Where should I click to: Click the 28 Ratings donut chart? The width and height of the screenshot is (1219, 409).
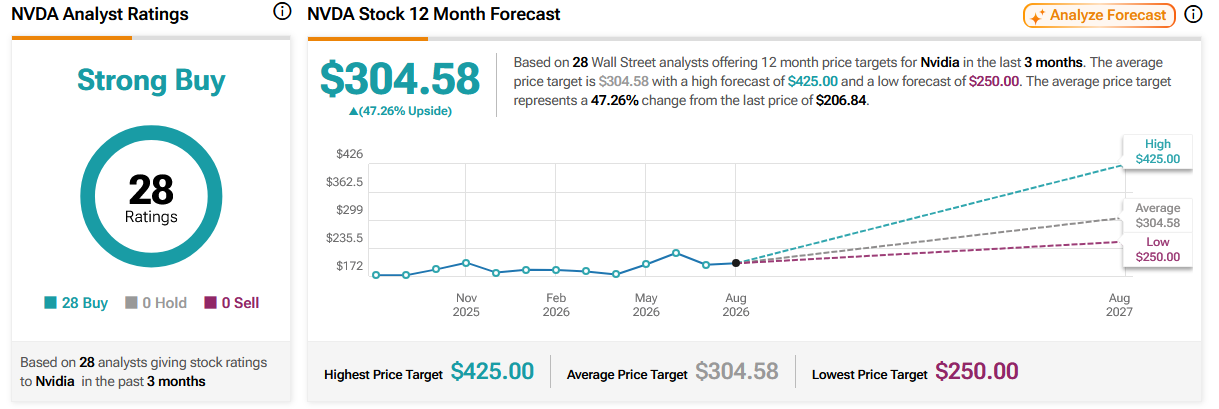coord(151,197)
